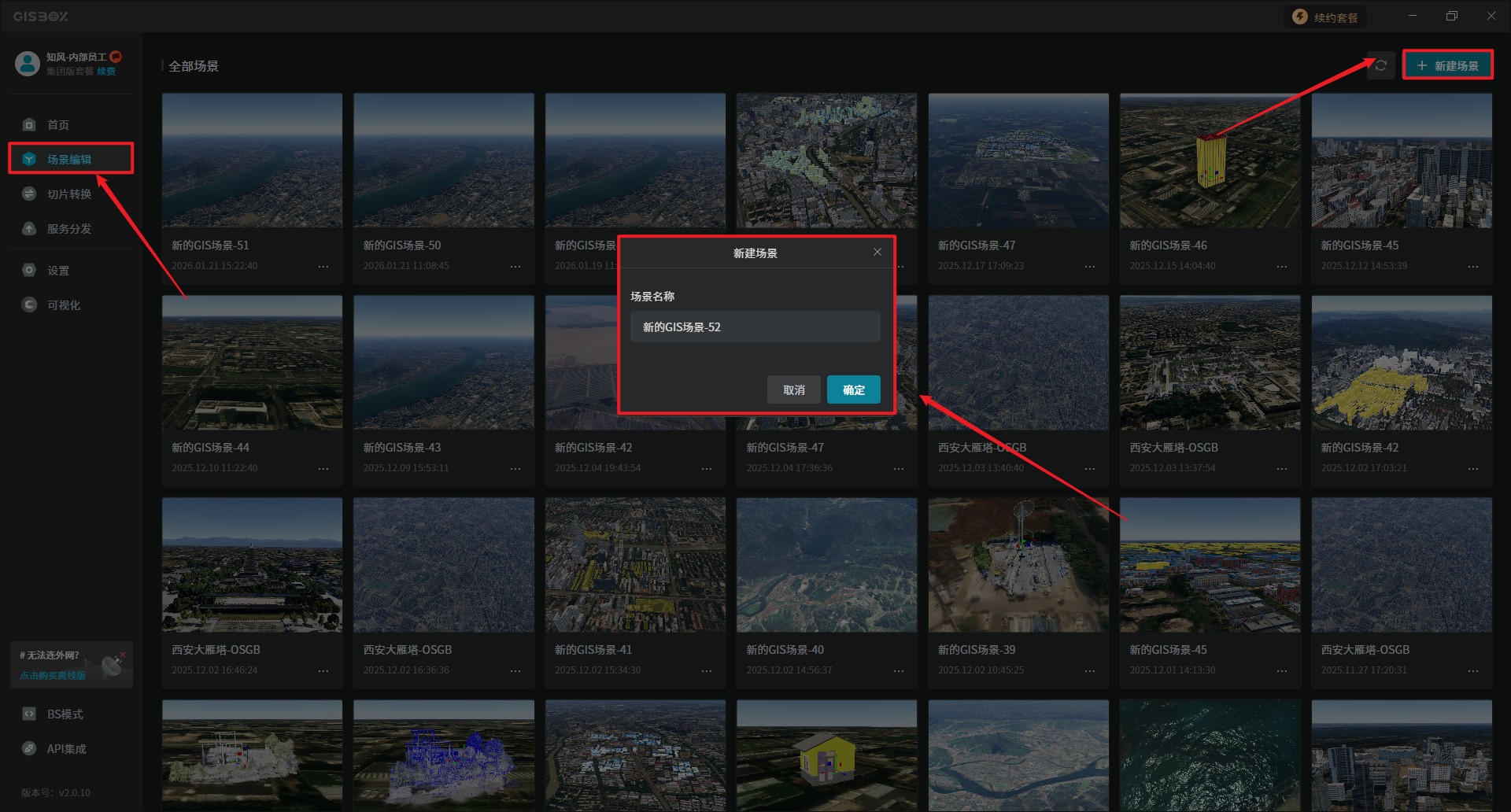Viewport: 1511px width, 812px height.
Task: Expand the options menu of 新的GIS场景-44
Action: point(323,469)
